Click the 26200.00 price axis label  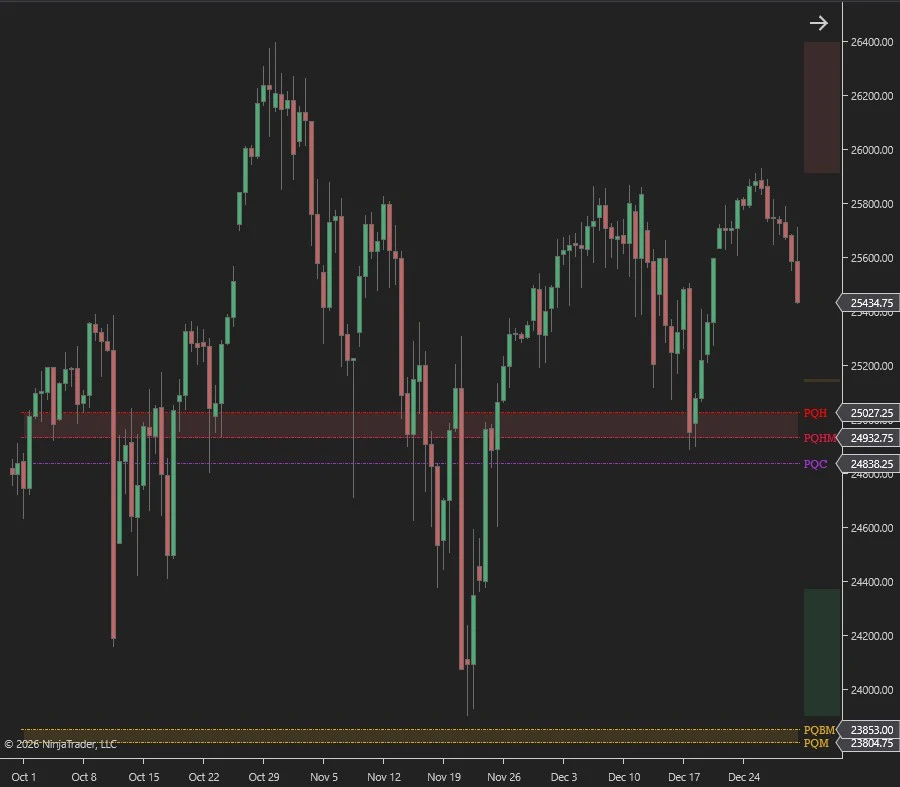tap(872, 96)
